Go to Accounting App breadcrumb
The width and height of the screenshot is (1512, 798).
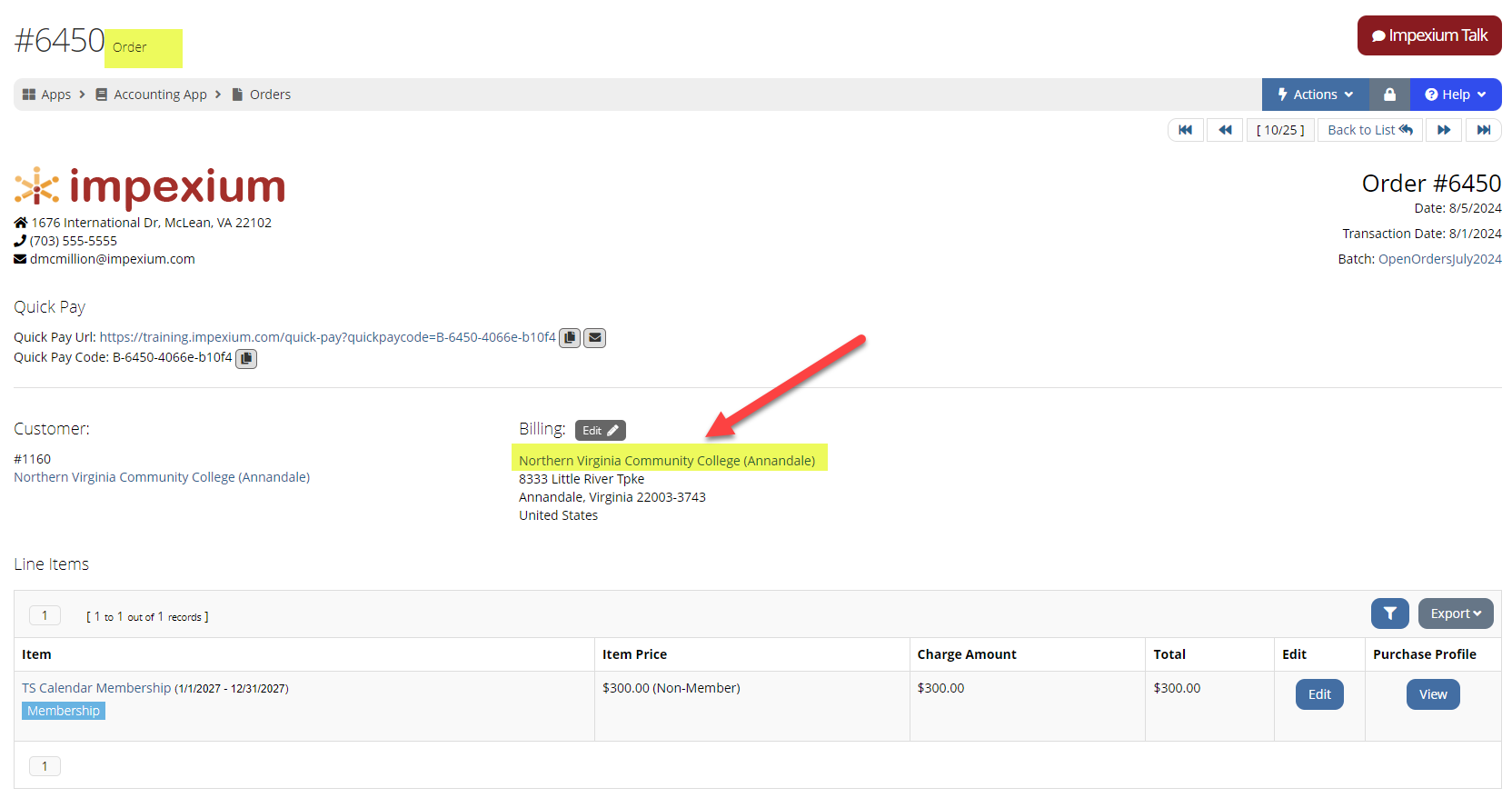pyautogui.click(x=151, y=95)
